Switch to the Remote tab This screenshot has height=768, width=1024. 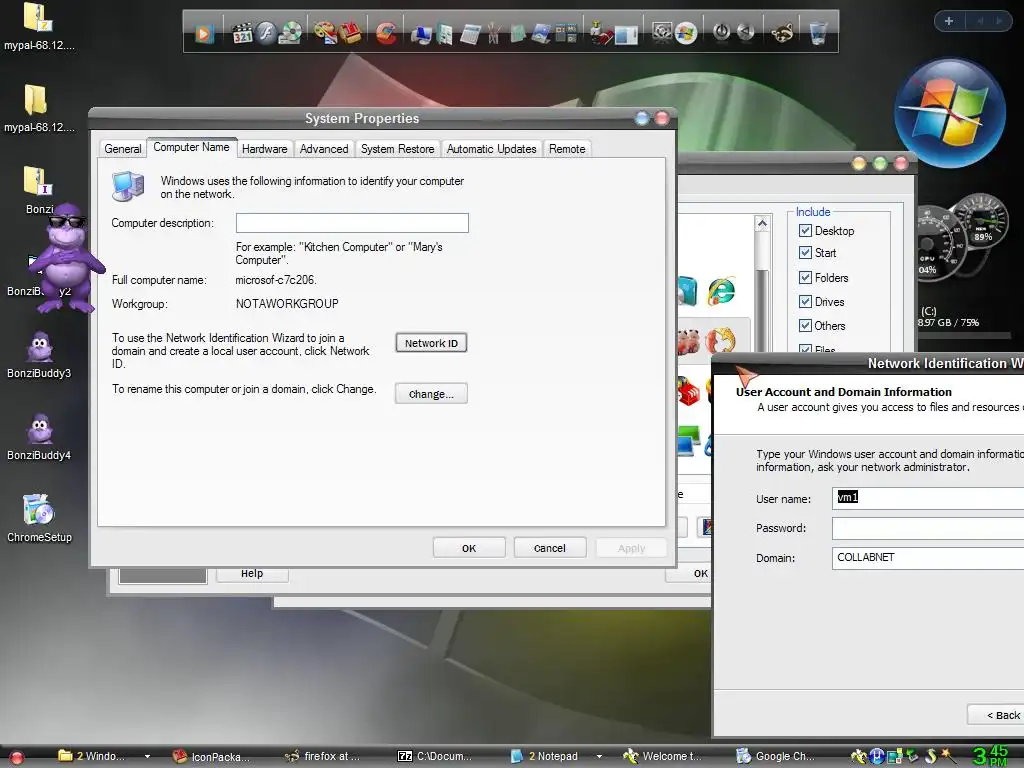click(567, 149)
